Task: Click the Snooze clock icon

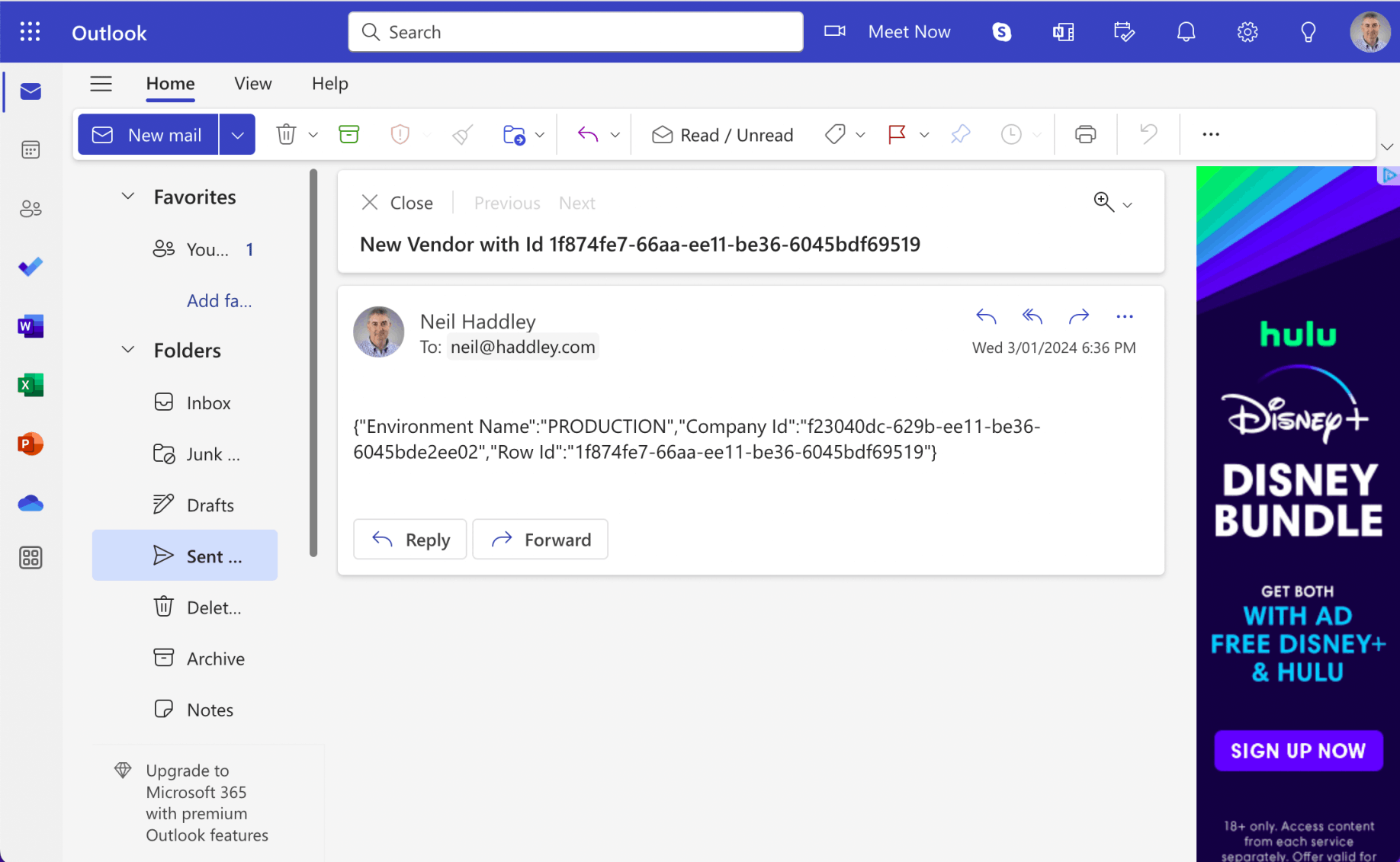Action: (1011, 135)
